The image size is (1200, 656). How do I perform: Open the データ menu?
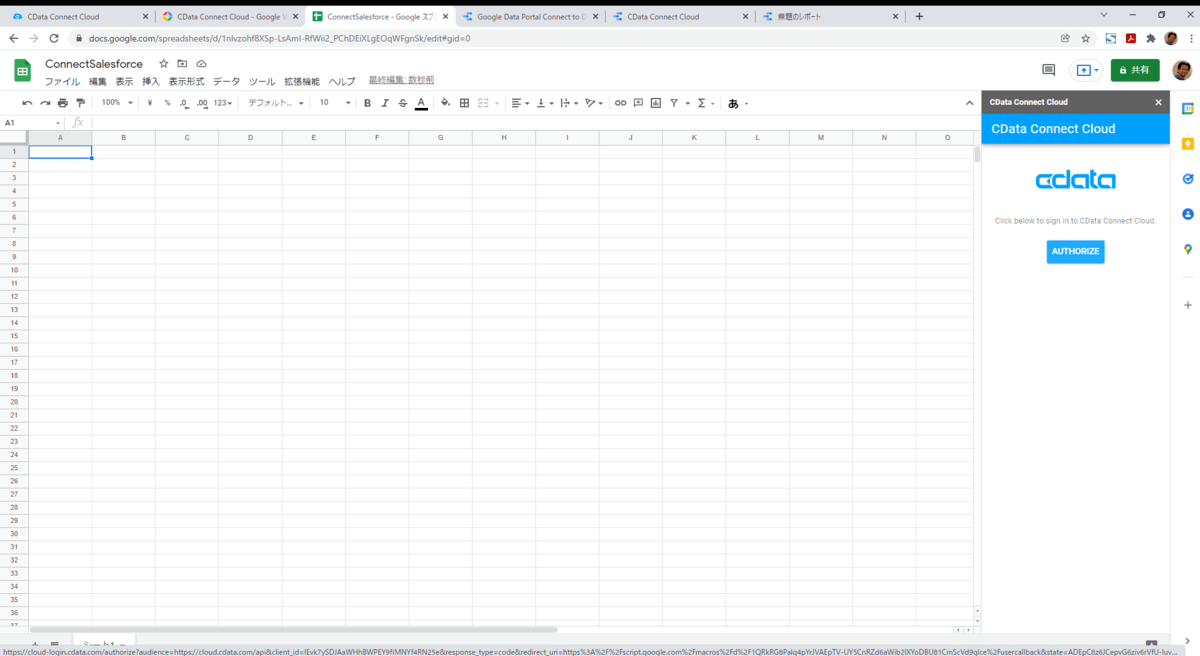pos(227,82)
